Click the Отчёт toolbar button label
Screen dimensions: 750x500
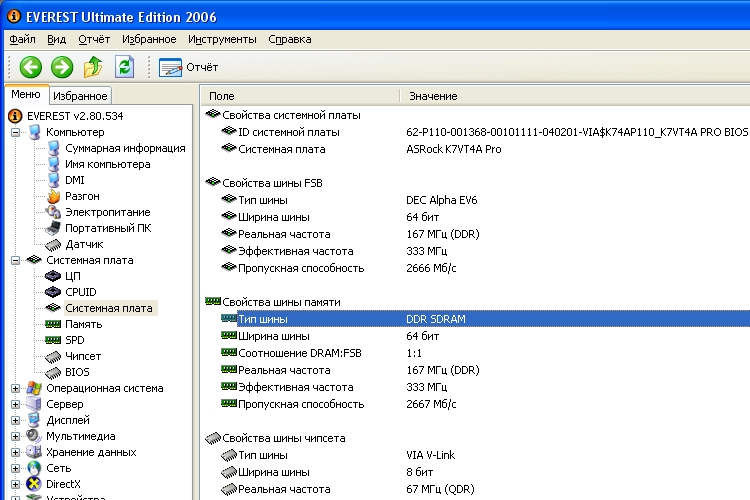tap(202, 67)
